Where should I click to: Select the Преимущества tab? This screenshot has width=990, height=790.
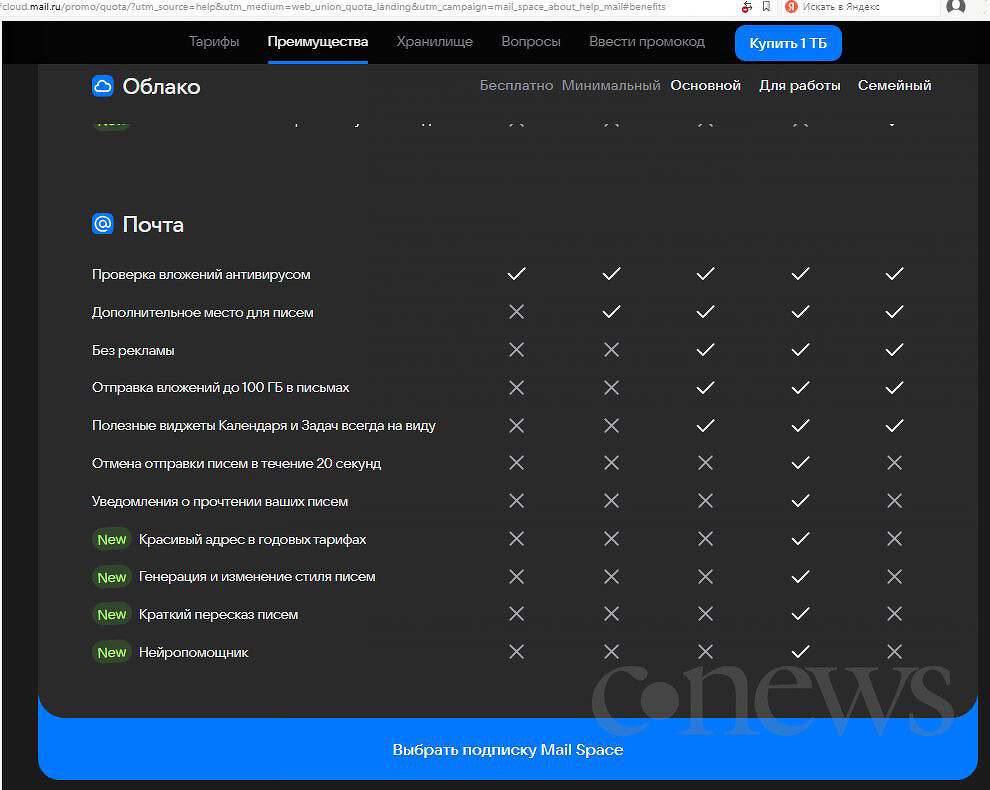pyautogui.click(x=318, y=42)
